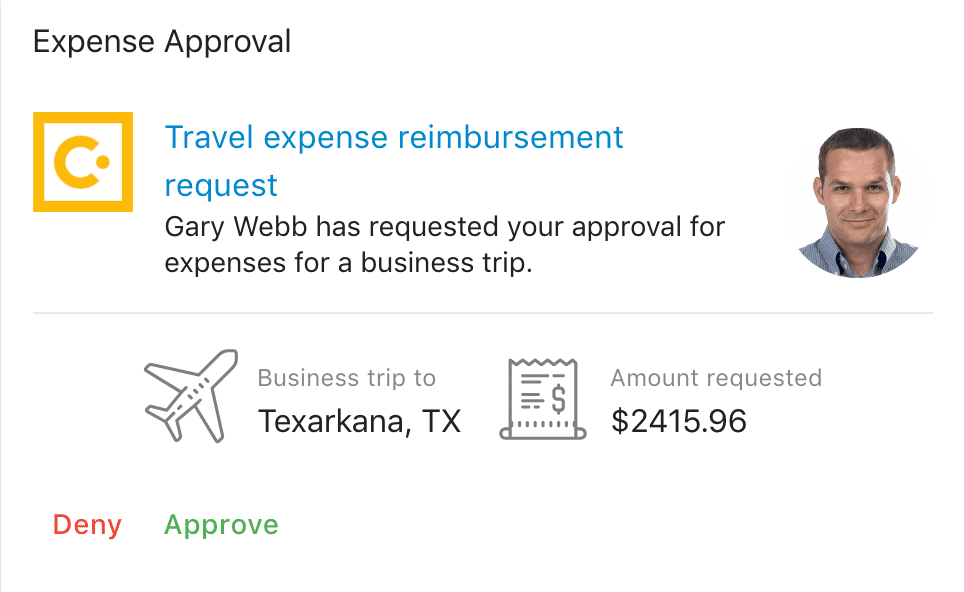The height and width of the screenshot is (592, 964).
Task: Click the 'Amount requested' label
Action: (x=716, y=378)
